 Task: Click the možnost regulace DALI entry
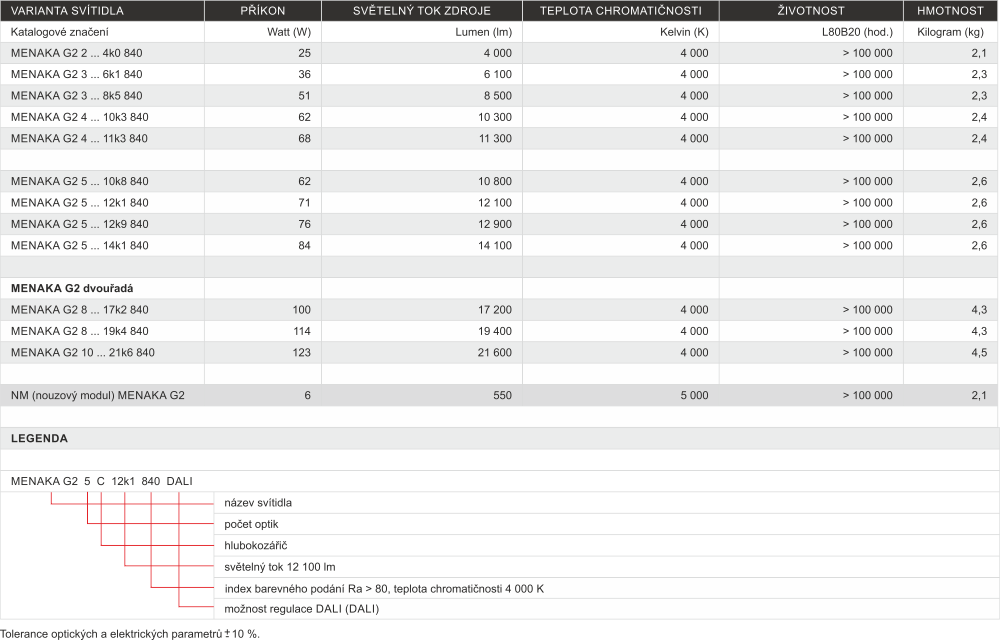302,609
